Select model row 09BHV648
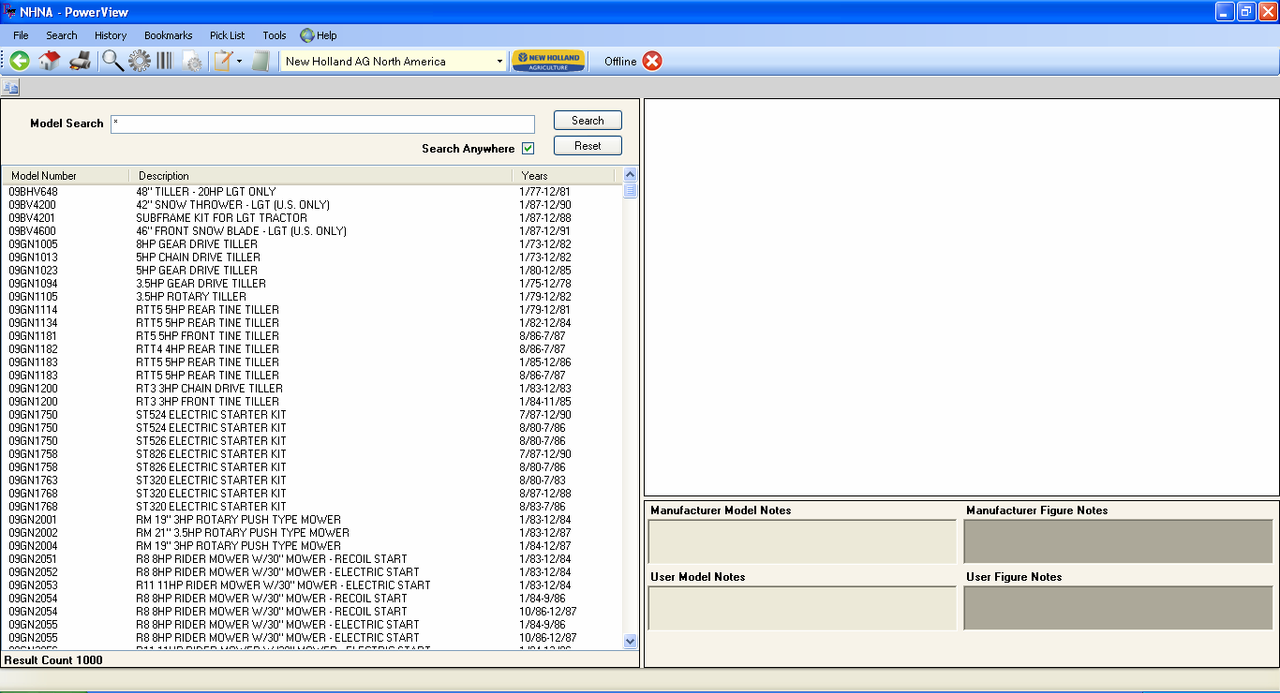Screen dimensions: 1280x693 312,192
